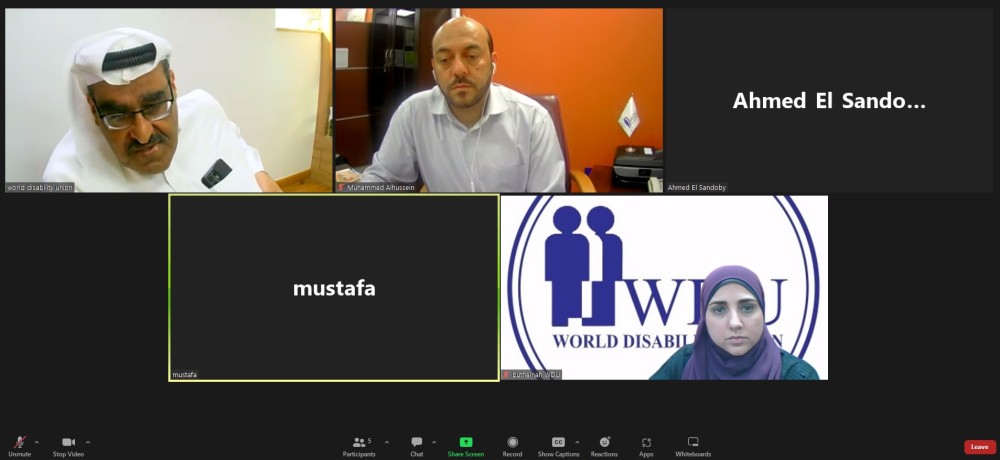Select the world disability union video tile

point(168,100)
